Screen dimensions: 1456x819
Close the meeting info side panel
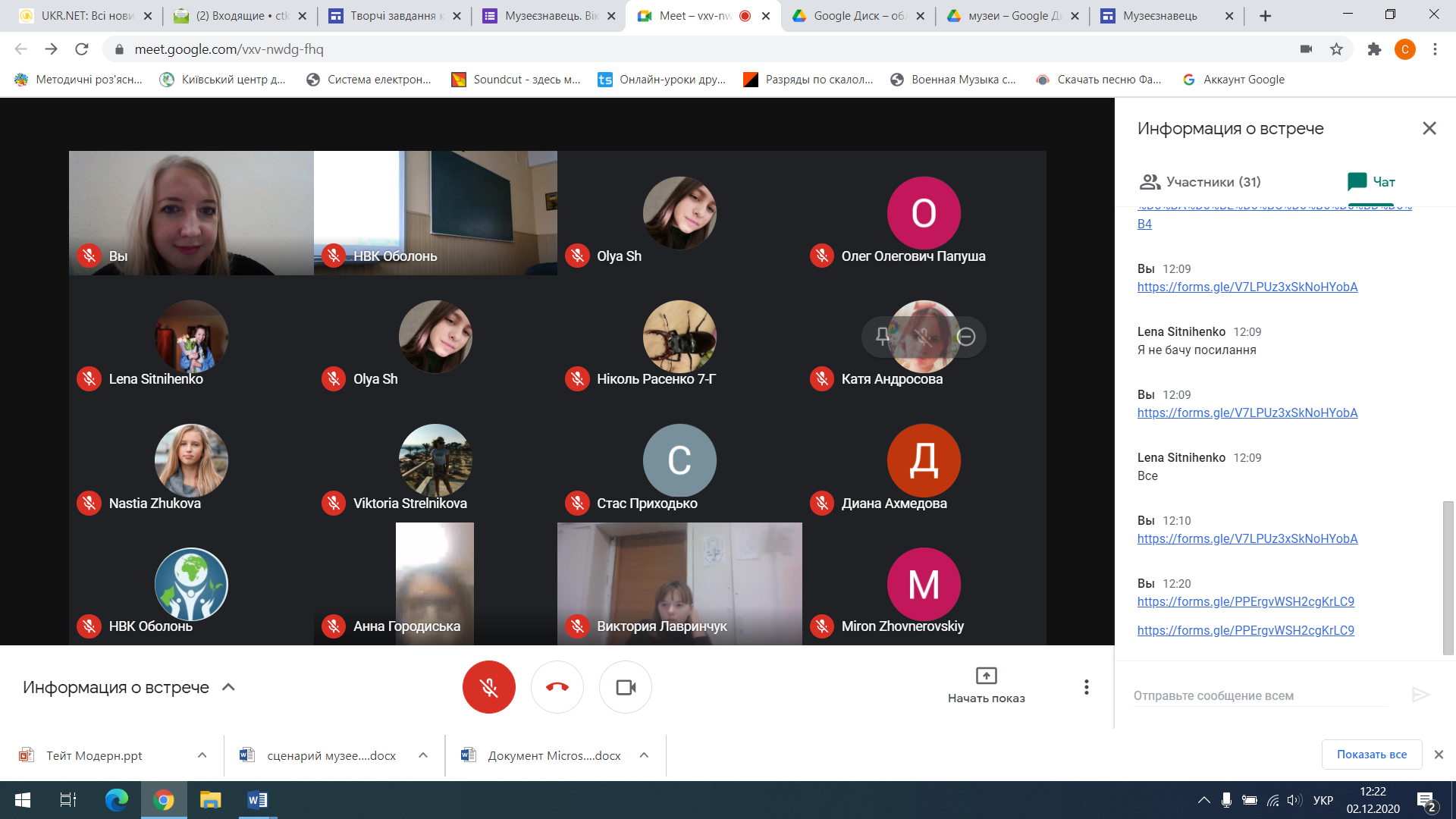click(x=1429, y=128)
